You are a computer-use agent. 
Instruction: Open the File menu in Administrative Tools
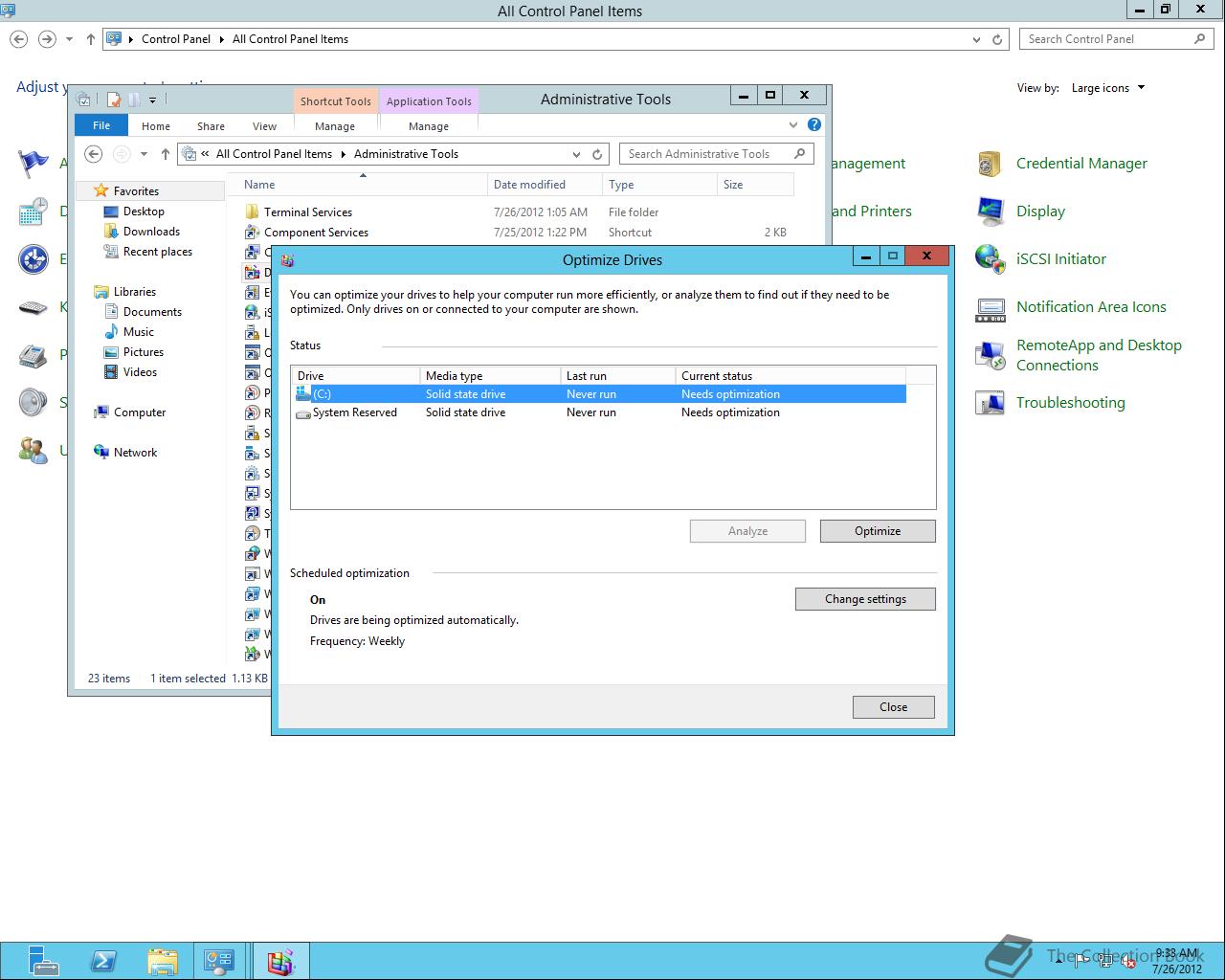coord(101,125)
